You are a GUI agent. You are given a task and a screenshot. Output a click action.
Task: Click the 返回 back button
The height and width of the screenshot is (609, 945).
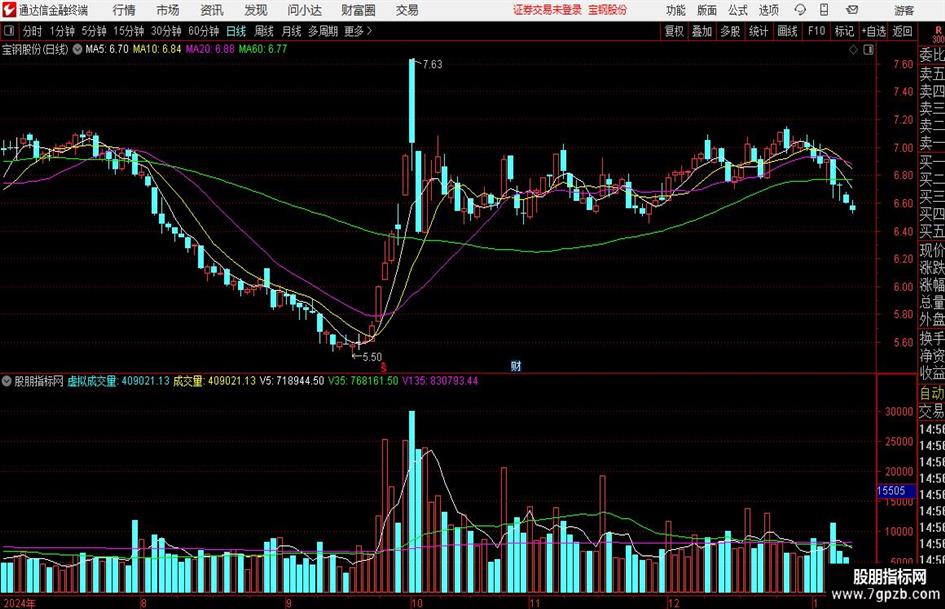click(x=902, y=31)
